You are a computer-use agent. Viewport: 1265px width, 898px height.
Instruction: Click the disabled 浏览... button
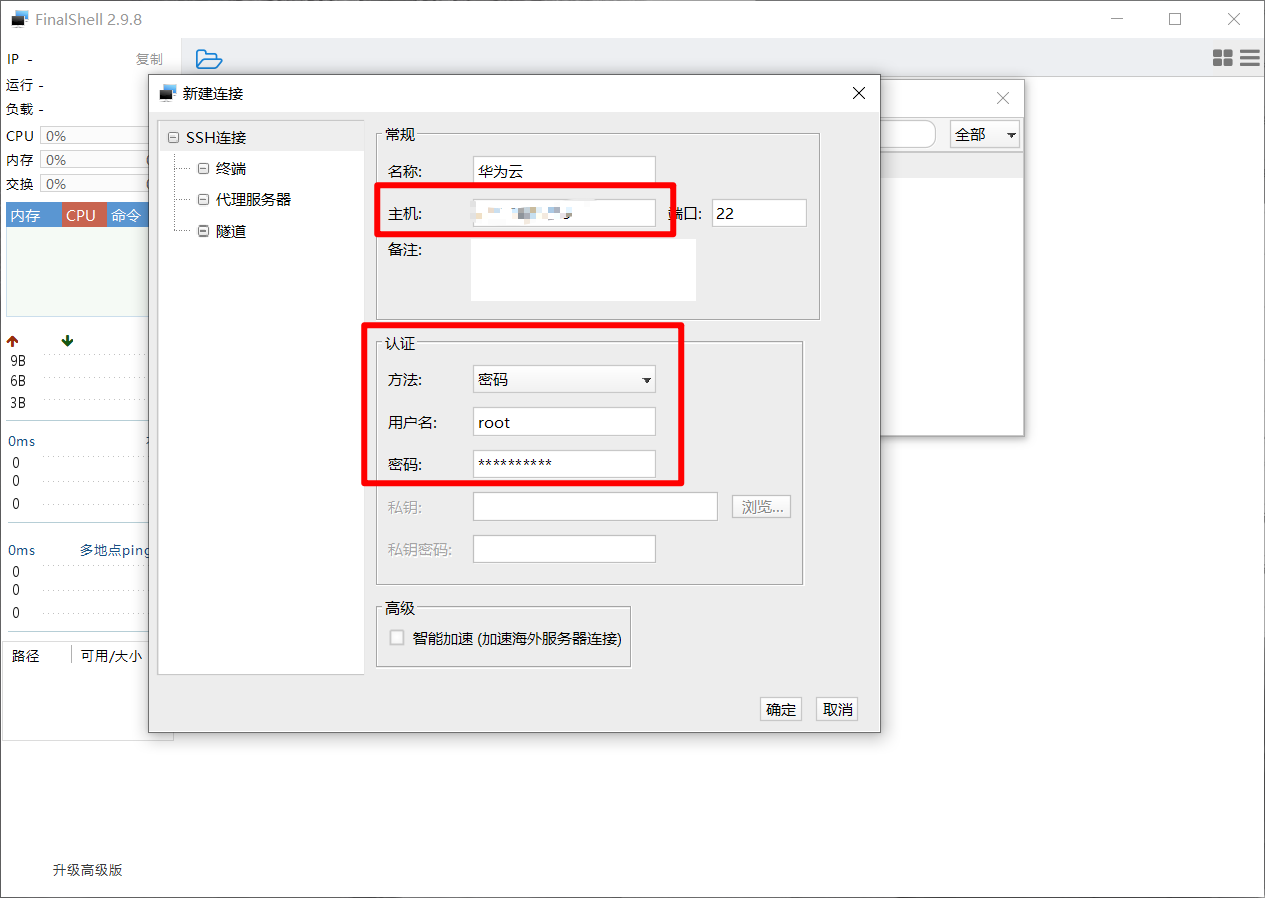pyautogui.click(x=762, y=506)
